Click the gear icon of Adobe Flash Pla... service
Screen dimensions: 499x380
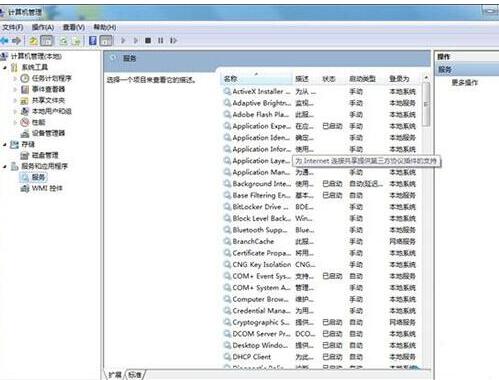tap(227, 114)
